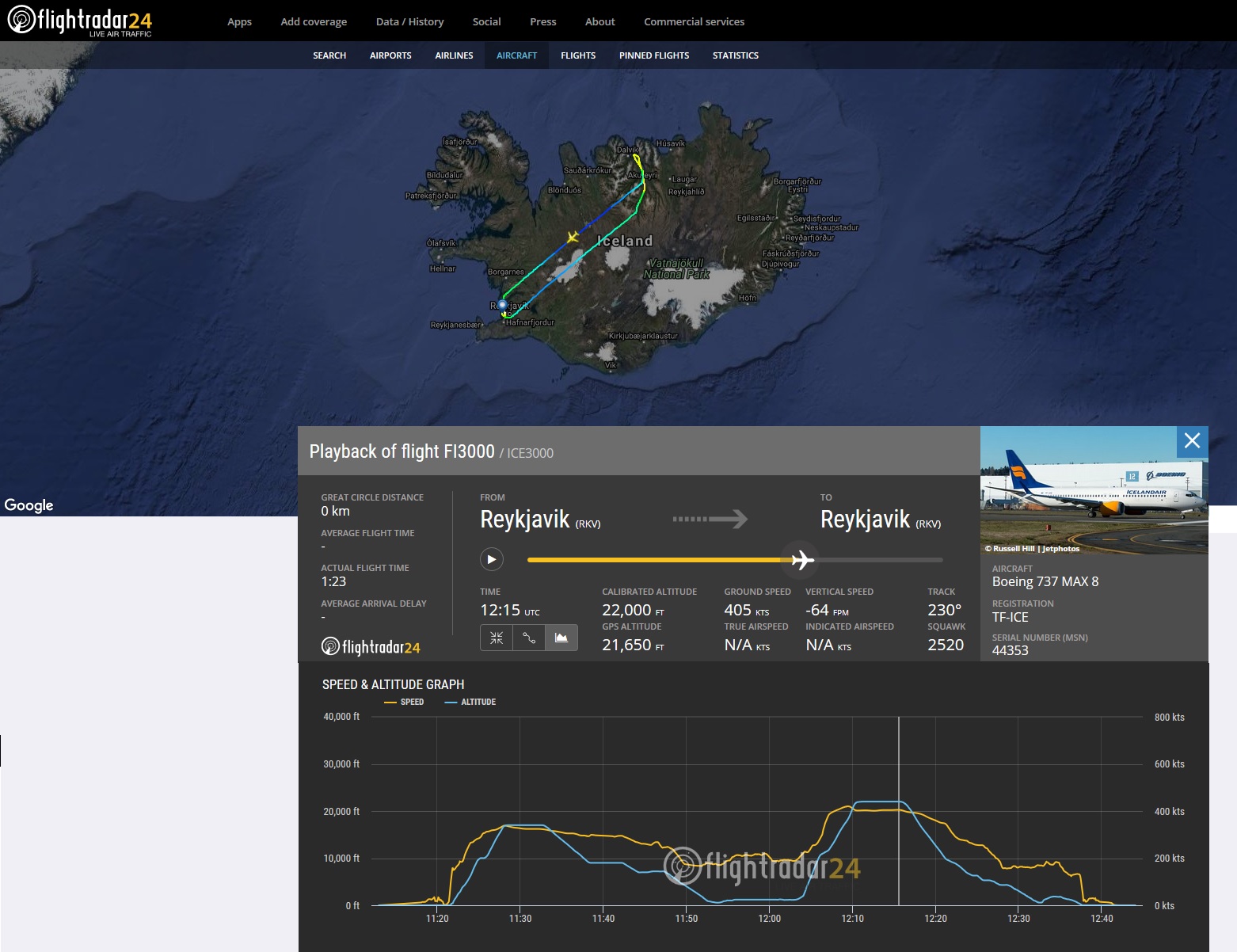Open Commercial services menu

pos(694,21)
